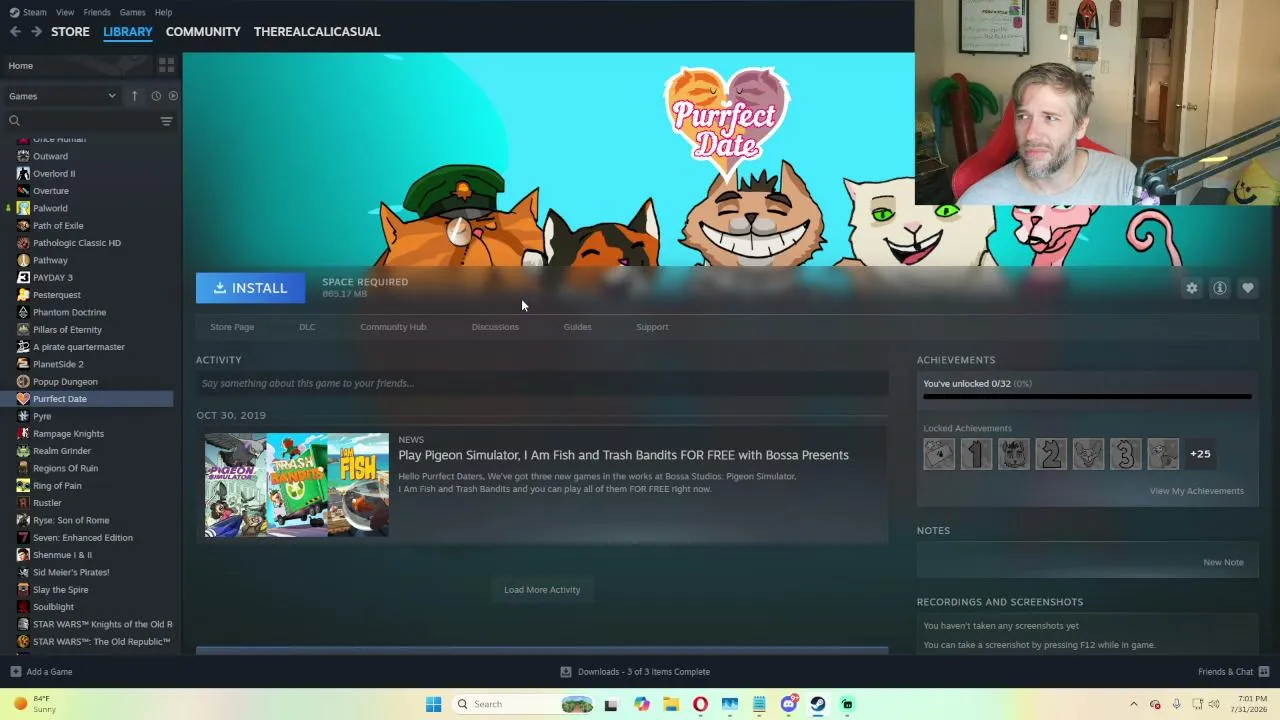The height and width of the screenshot is (720, 1280).
Task: Open the THEREALCALICASUAL profile tab
Action: click(x=317, y=32)
